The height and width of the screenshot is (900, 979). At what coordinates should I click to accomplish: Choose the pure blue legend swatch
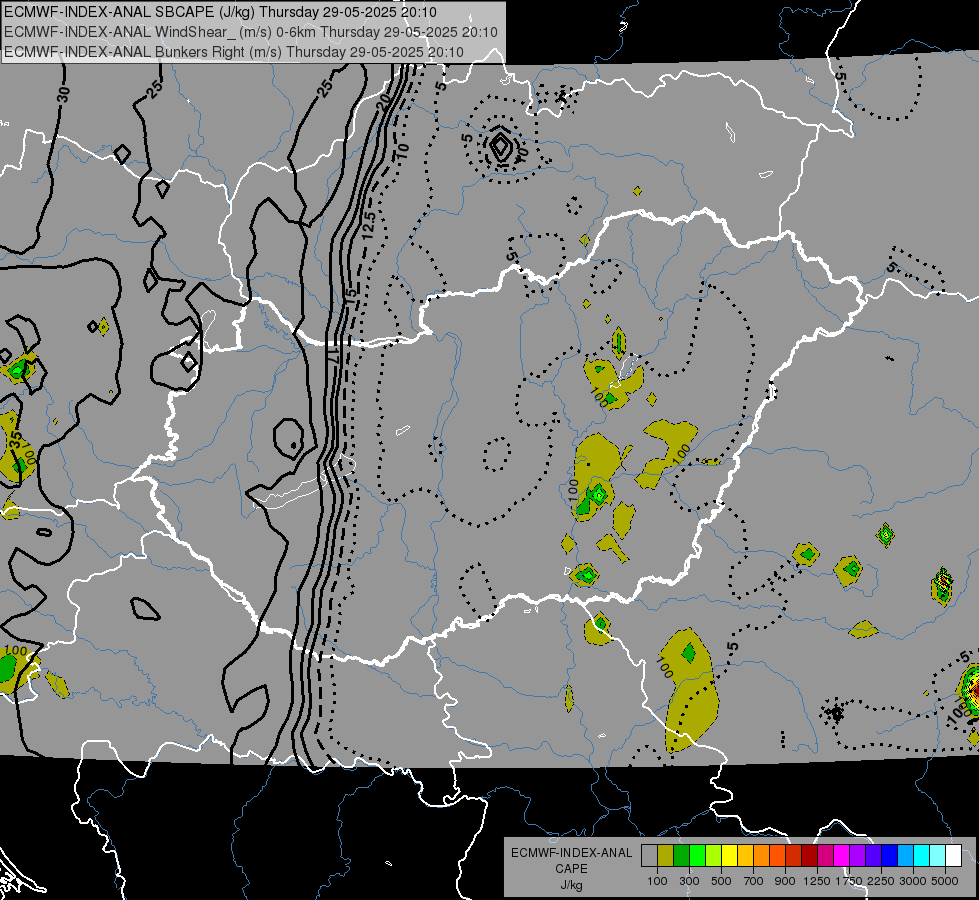pos(890,856)
